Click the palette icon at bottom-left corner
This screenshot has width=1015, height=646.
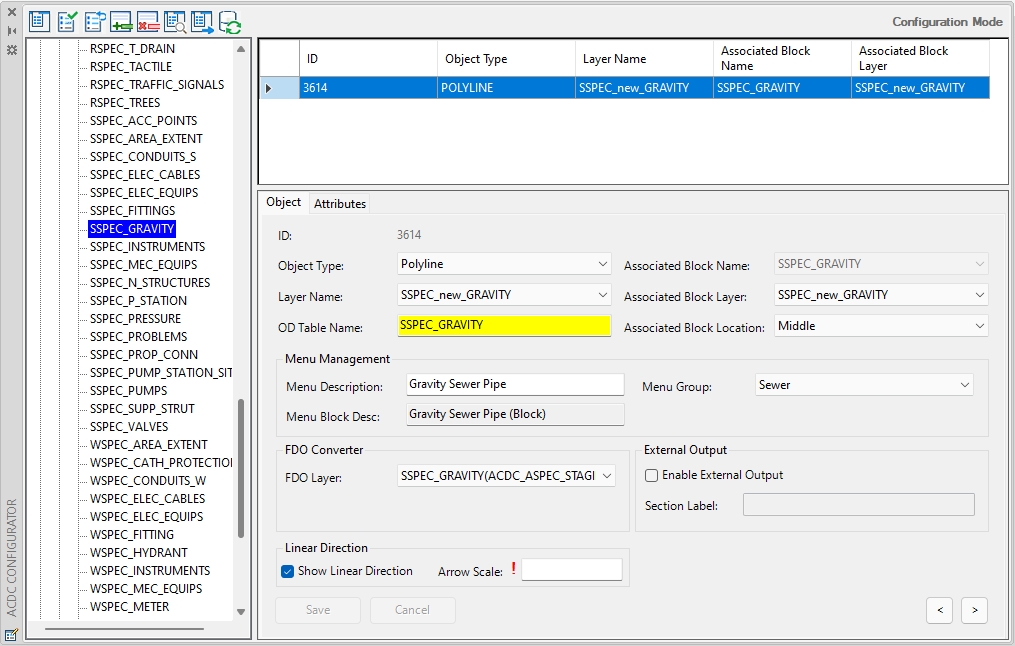pos(11,634)
